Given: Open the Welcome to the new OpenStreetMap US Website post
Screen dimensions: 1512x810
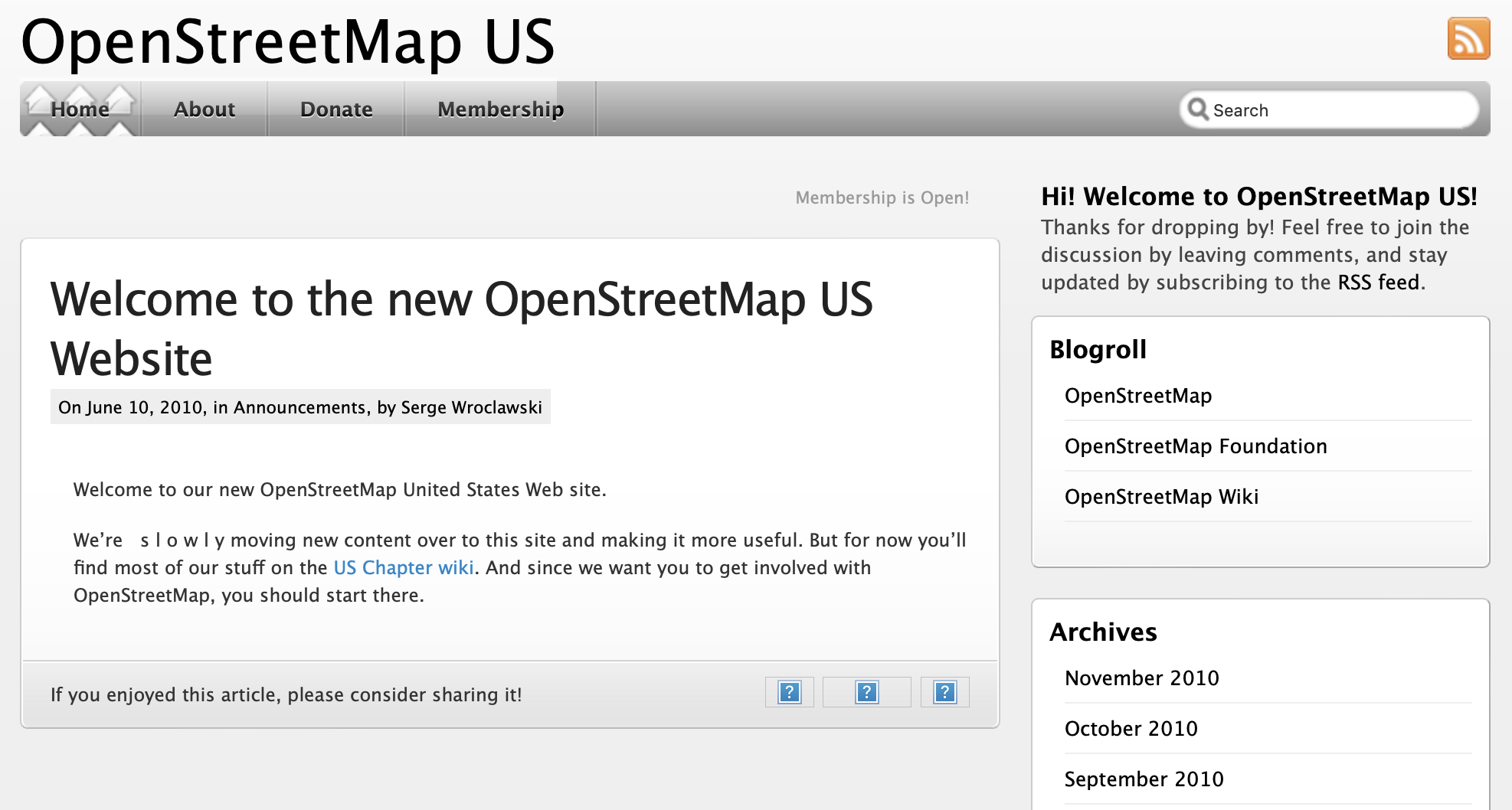Looking at the screenshot, I should (x=462, y=328).
